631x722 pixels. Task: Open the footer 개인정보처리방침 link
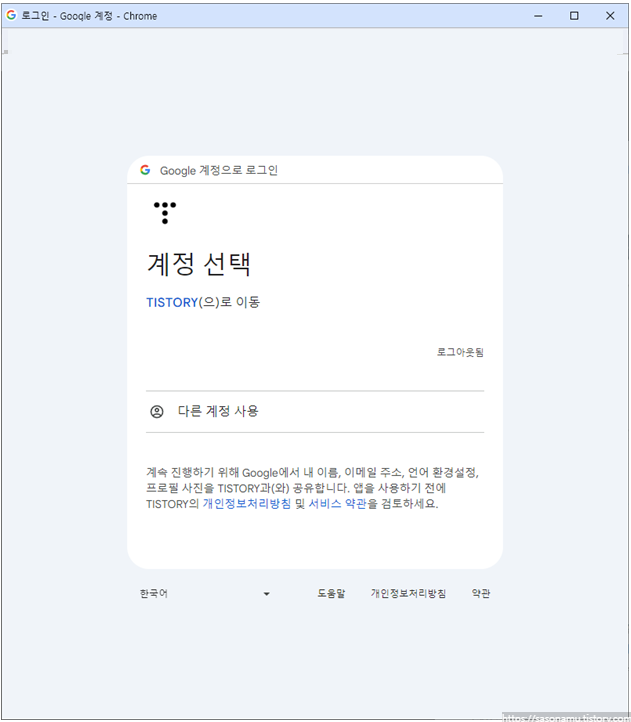click(408, 593)
